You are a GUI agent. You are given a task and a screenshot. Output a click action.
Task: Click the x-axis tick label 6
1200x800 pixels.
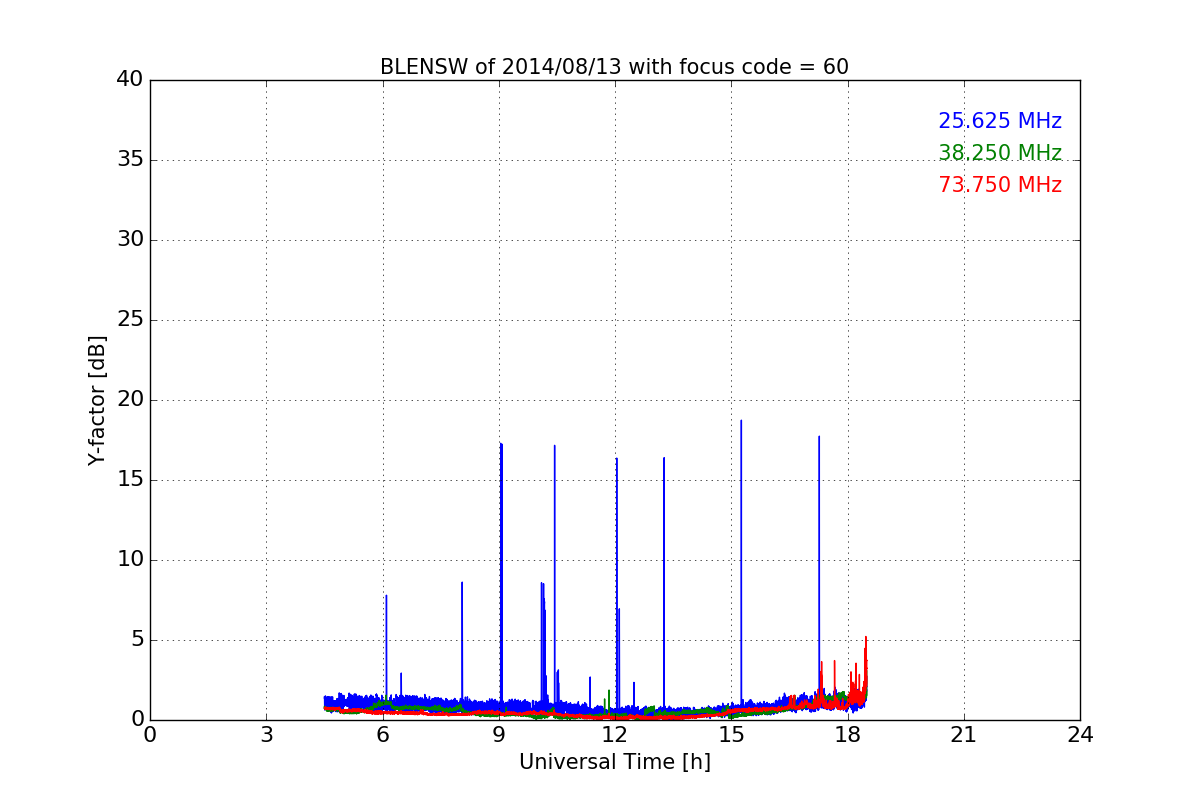(x=382, y=735)
